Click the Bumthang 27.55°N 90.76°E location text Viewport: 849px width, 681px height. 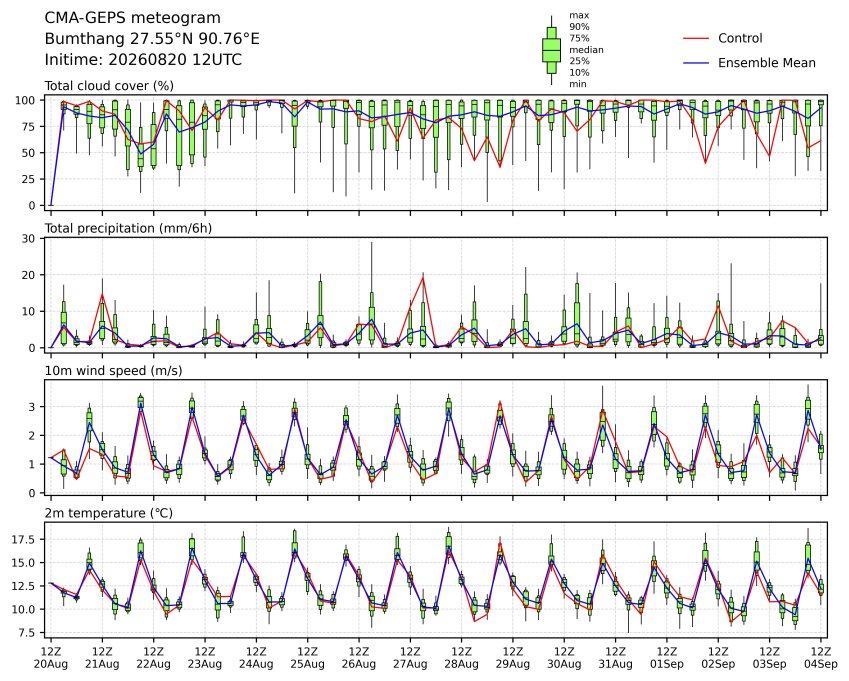pos(152,39)
